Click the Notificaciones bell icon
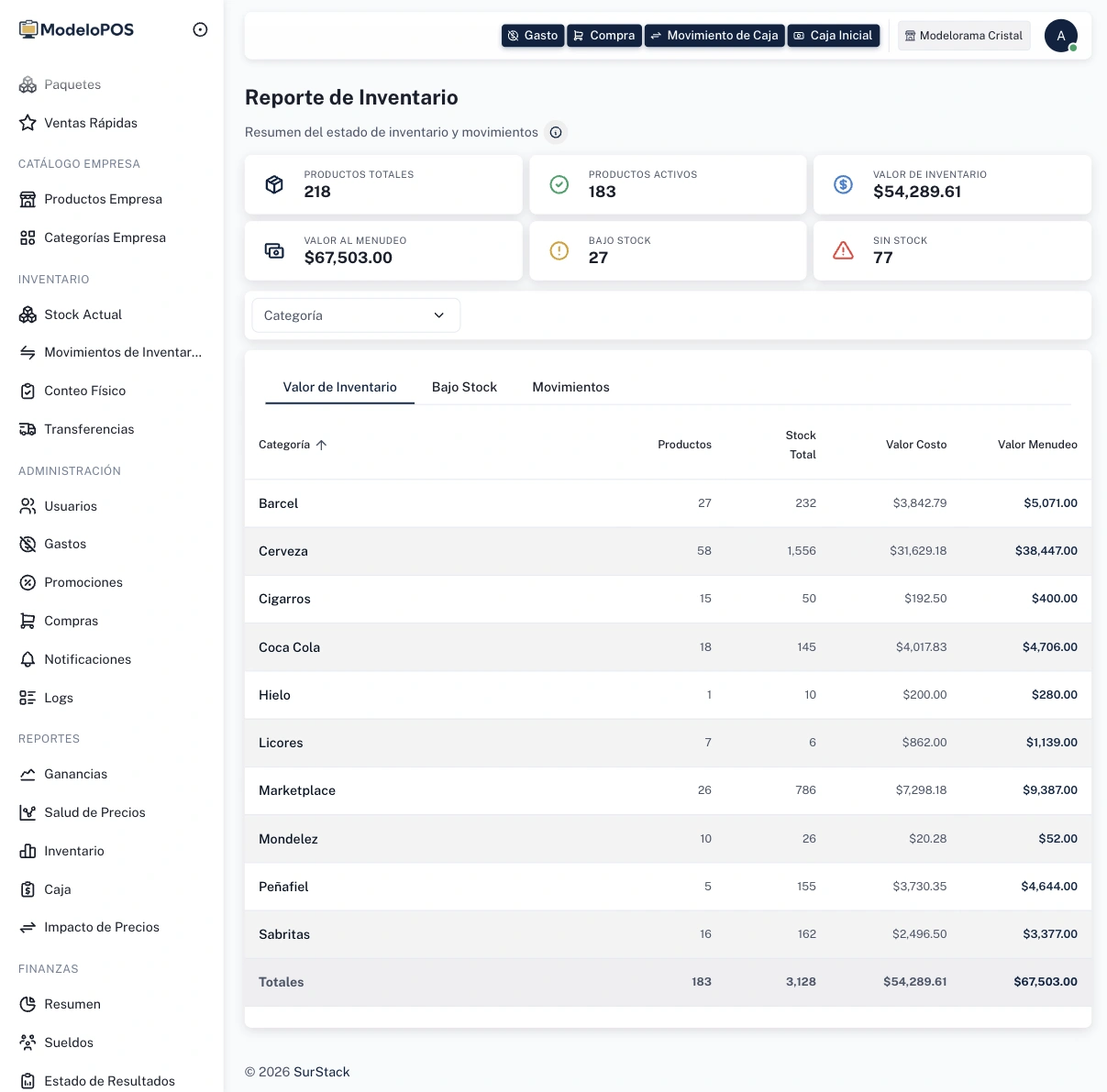Image resolution: width=1107 pixels, height=1092 pixels. pos(28,659)
